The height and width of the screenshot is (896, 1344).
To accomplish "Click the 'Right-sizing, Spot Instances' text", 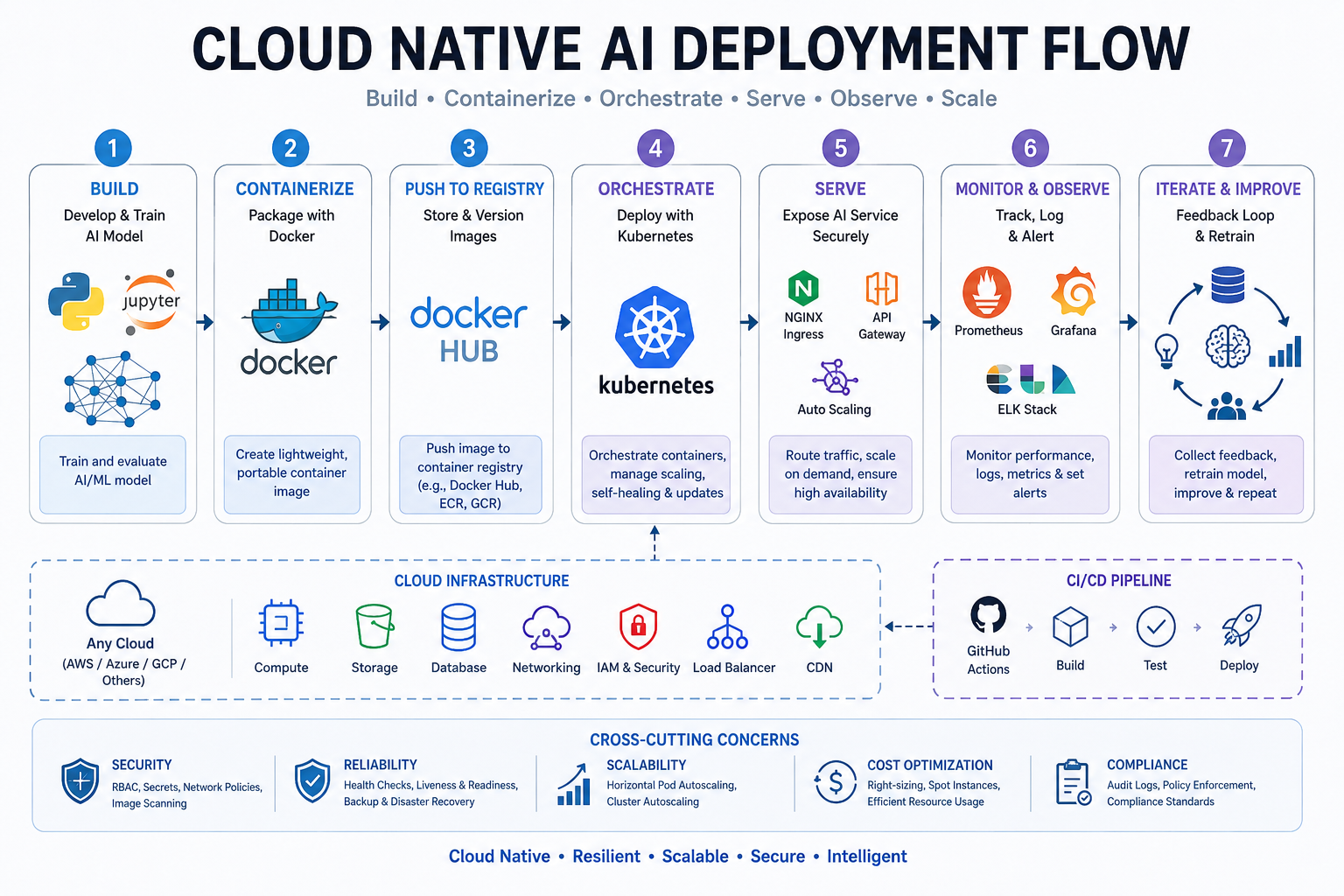I will click(x=934, y=786).
